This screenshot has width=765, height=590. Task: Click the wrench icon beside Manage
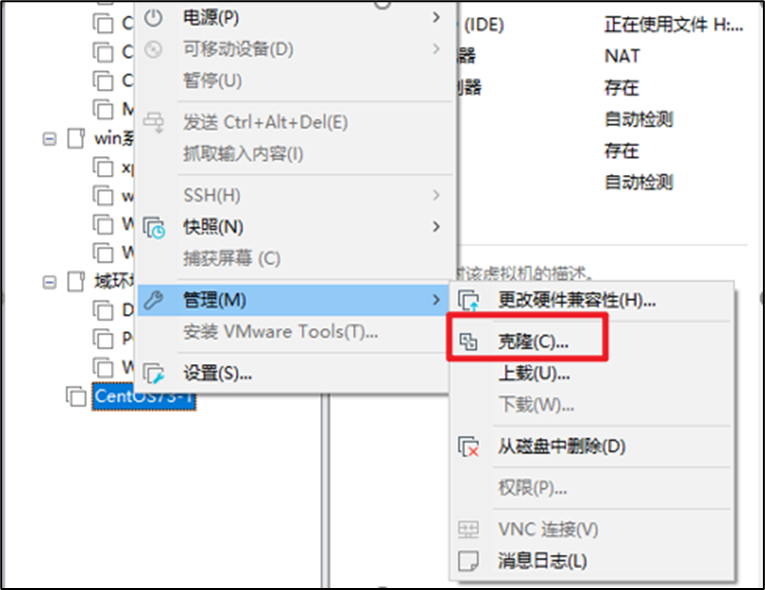click(153, 300)
